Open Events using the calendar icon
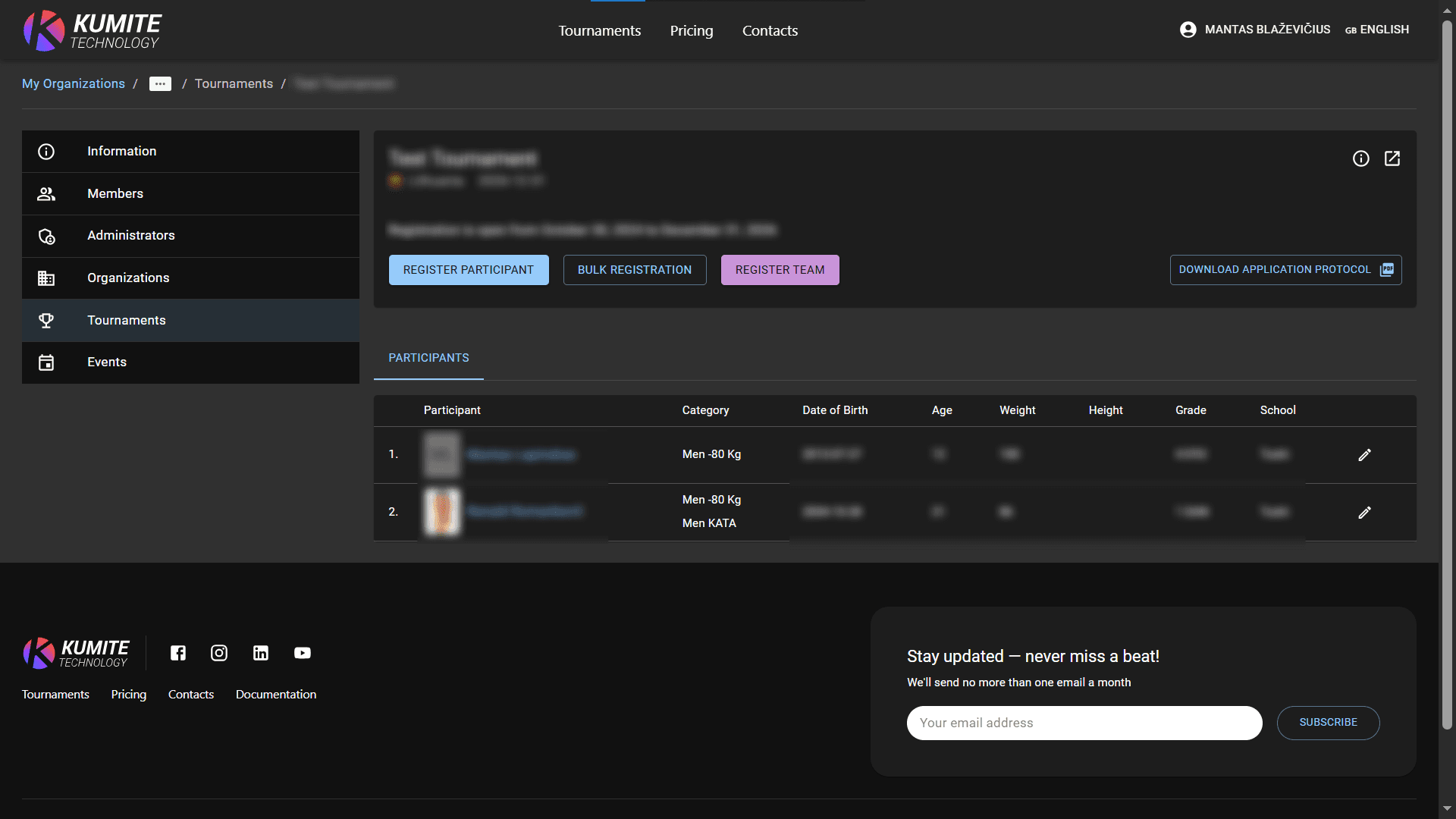Image resolution: width=1456 pixels, height=819 pixels. 46,362
